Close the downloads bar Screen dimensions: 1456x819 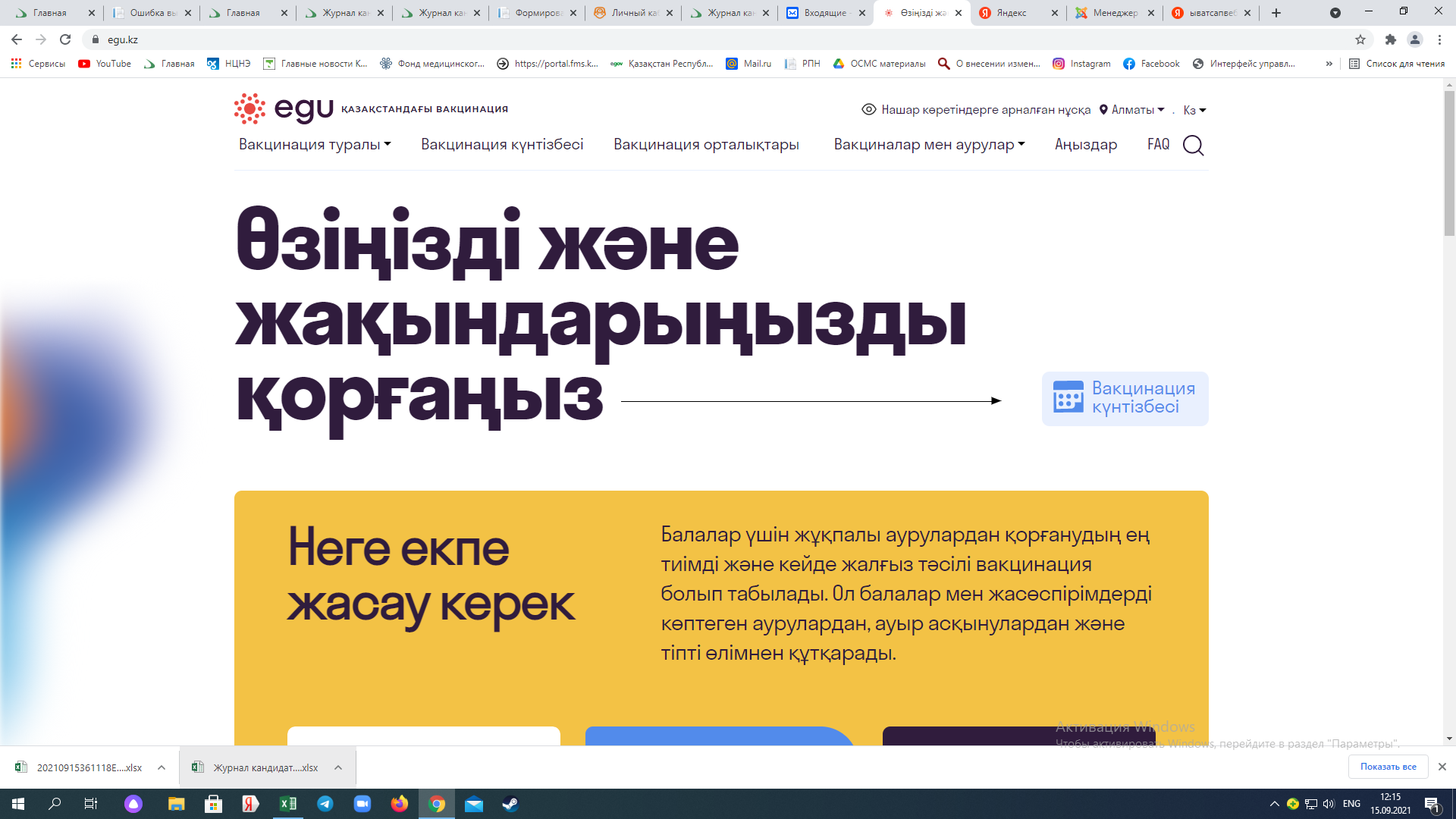tap(1442, 767)
